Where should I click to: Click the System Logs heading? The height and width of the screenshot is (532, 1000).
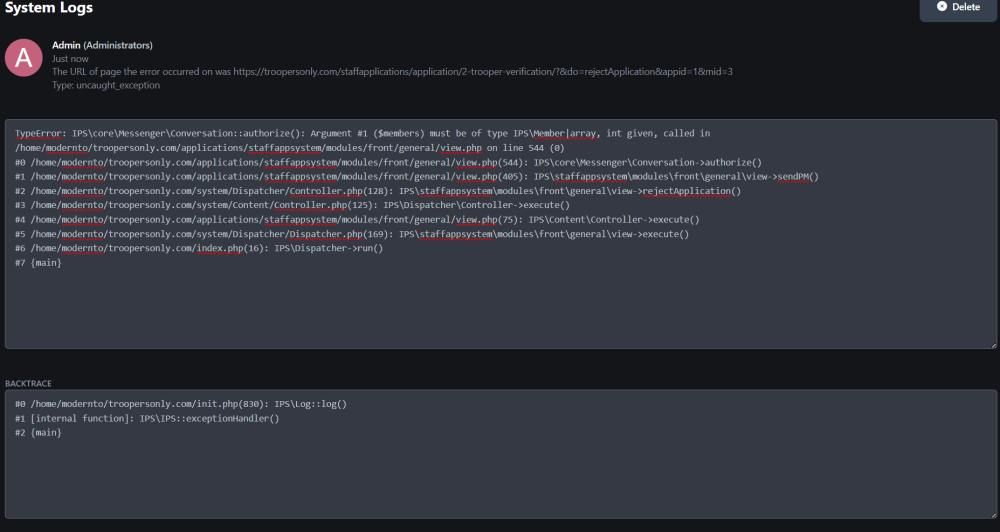(49, 8)
